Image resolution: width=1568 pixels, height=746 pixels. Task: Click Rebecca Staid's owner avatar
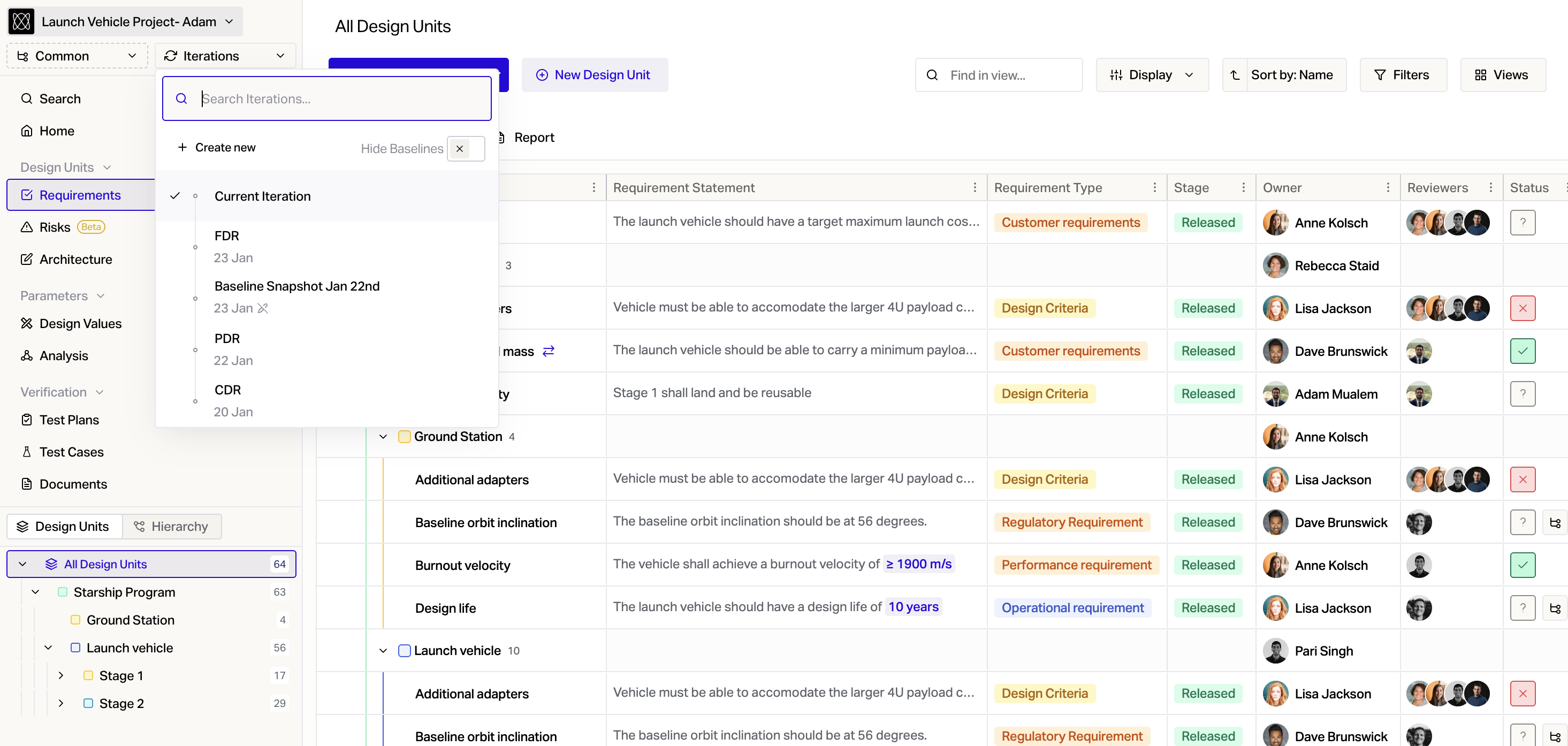point(1275,265)
